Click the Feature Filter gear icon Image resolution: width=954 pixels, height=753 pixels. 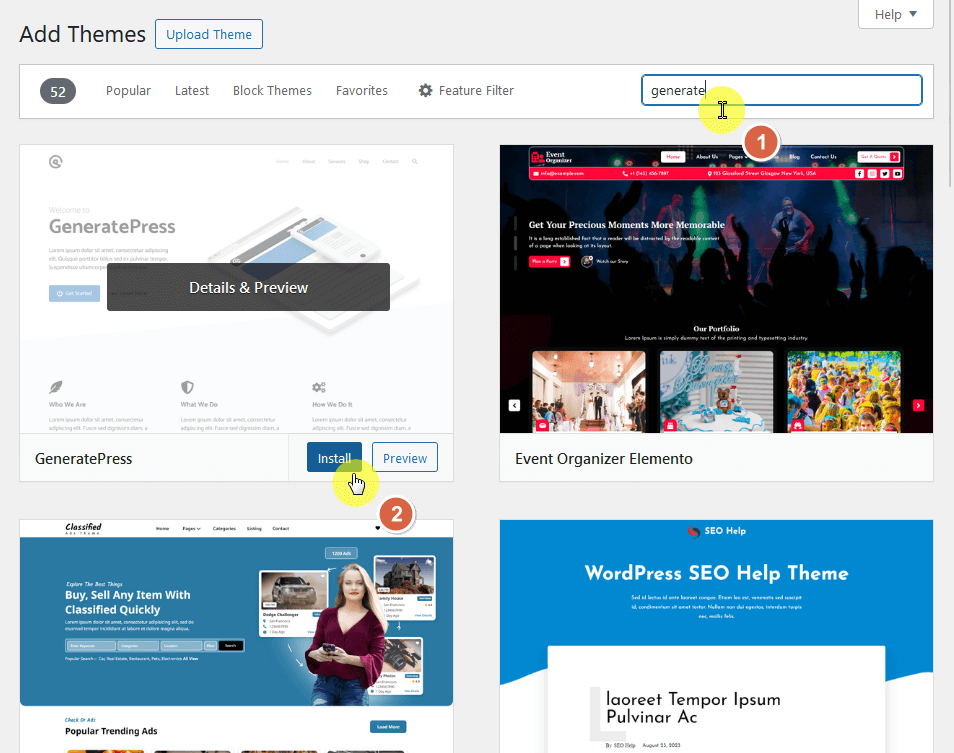point(425,91)
